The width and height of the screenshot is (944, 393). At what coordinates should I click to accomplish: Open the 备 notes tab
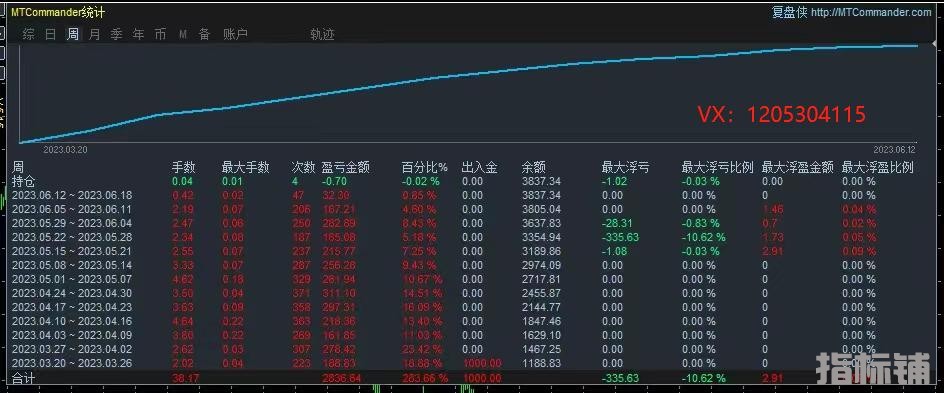pyautogui.click(x=205, y=34)
